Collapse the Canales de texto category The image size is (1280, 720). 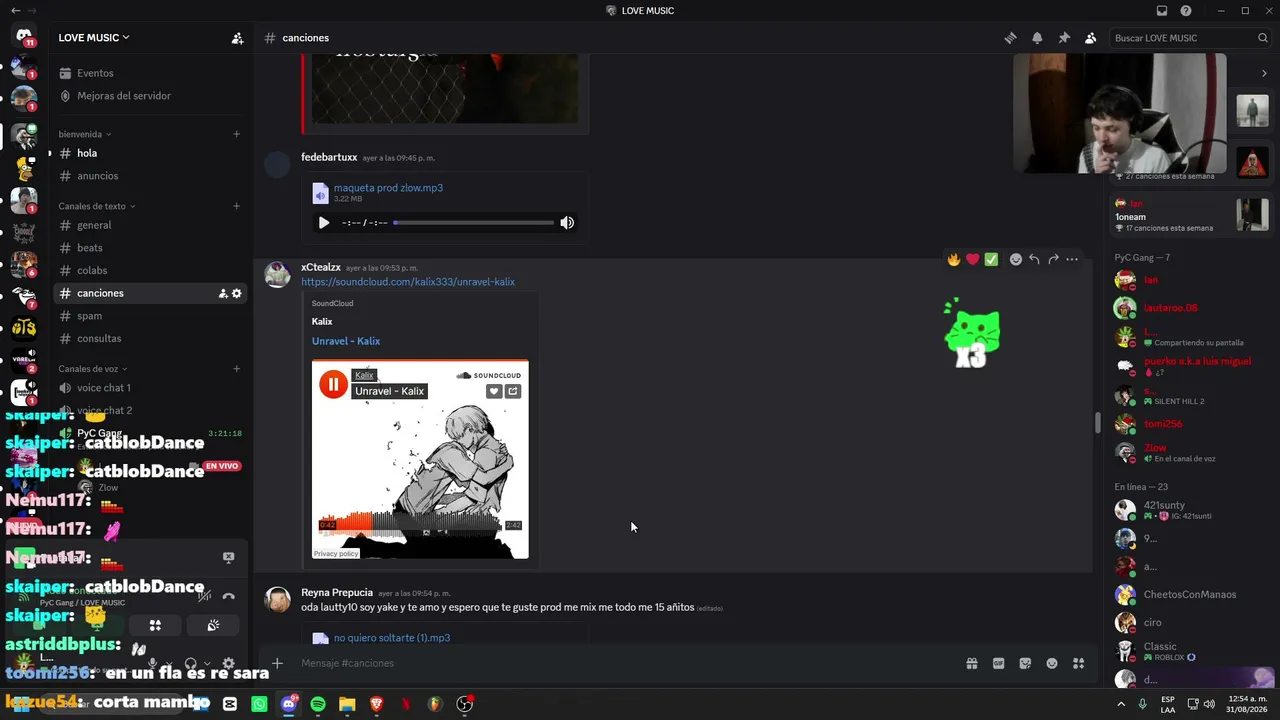96,206
